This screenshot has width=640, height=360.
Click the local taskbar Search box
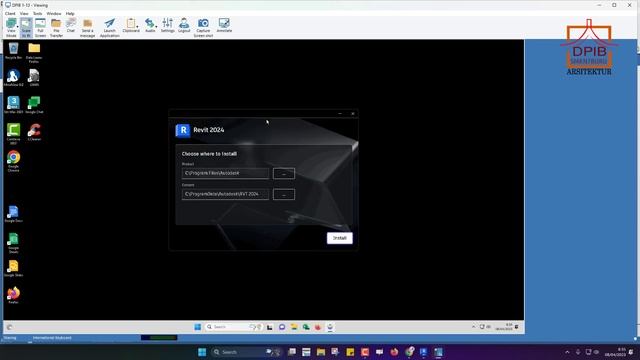[246, 352]
